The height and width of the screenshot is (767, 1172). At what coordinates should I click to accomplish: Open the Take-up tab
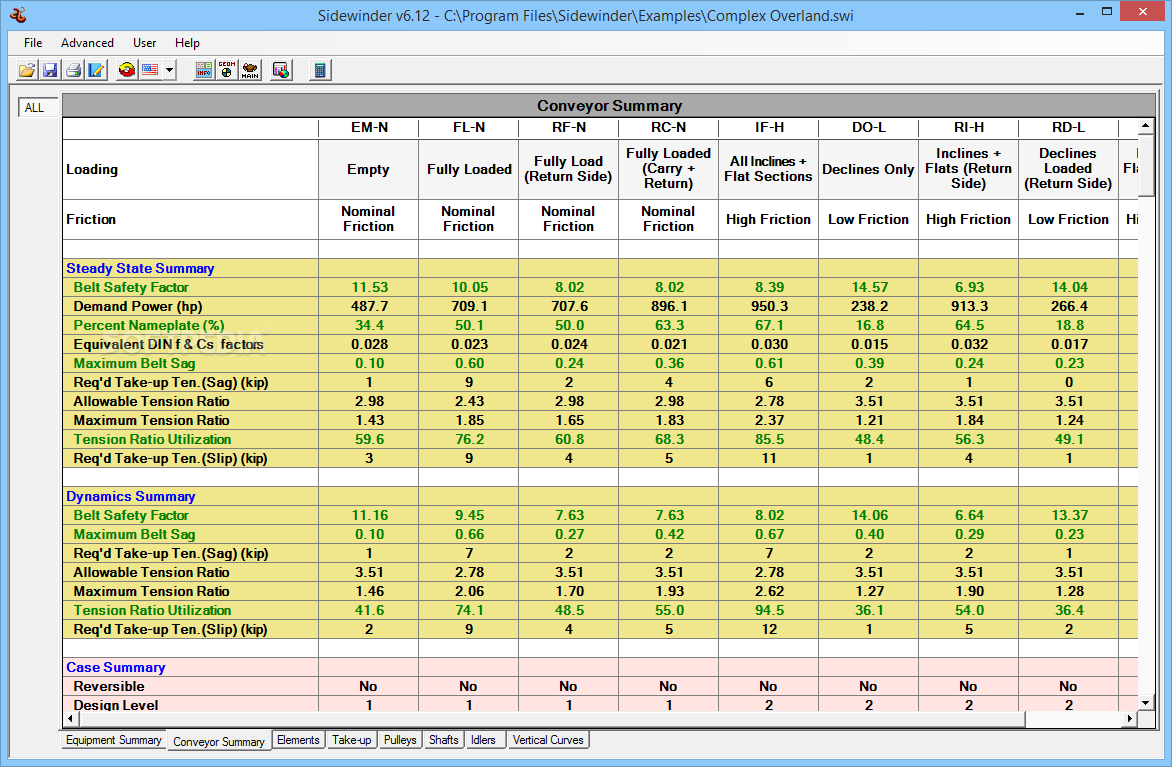click(351, 740)
